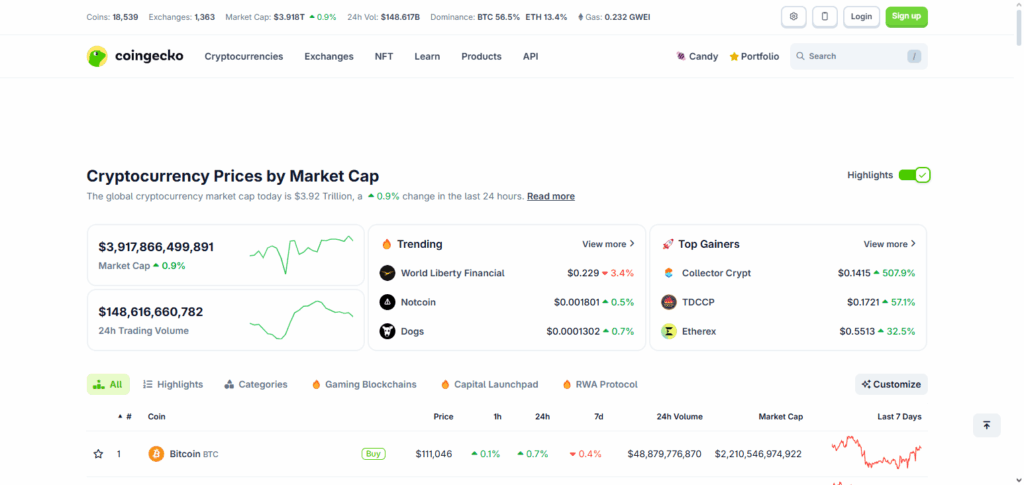Click Bitcoin's last 7 days chart
Screen dimensions: 1024x485
point(876,452)
